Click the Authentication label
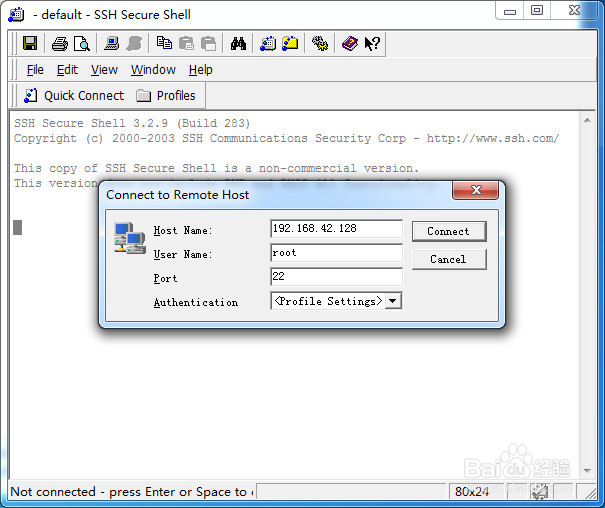Screen dimensions: 605x508 196,302
